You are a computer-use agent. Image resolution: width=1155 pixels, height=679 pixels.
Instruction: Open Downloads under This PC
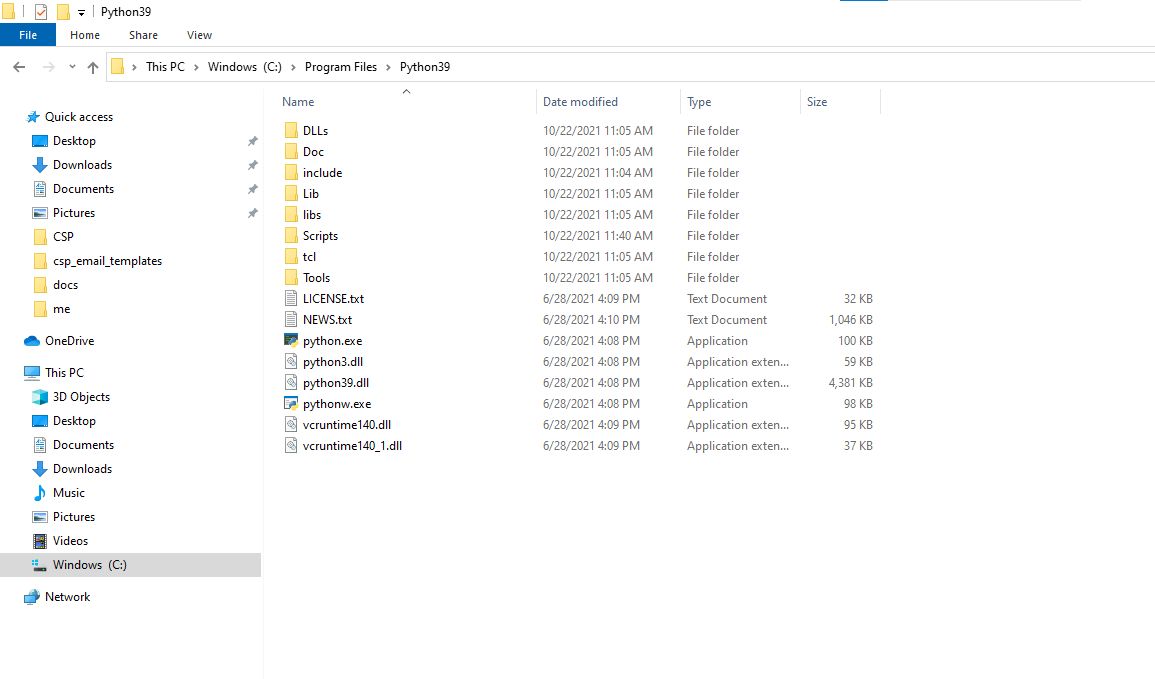pos(82,469)
